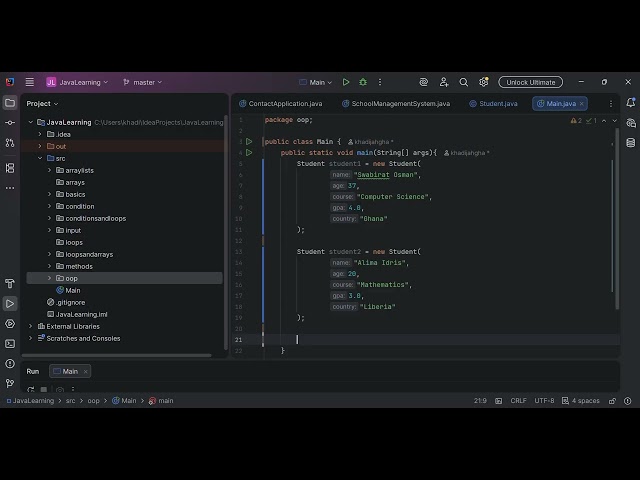Open the Structure tool window
The width and height of the screenshot is (640, 480).
click(x=10, y=168)
